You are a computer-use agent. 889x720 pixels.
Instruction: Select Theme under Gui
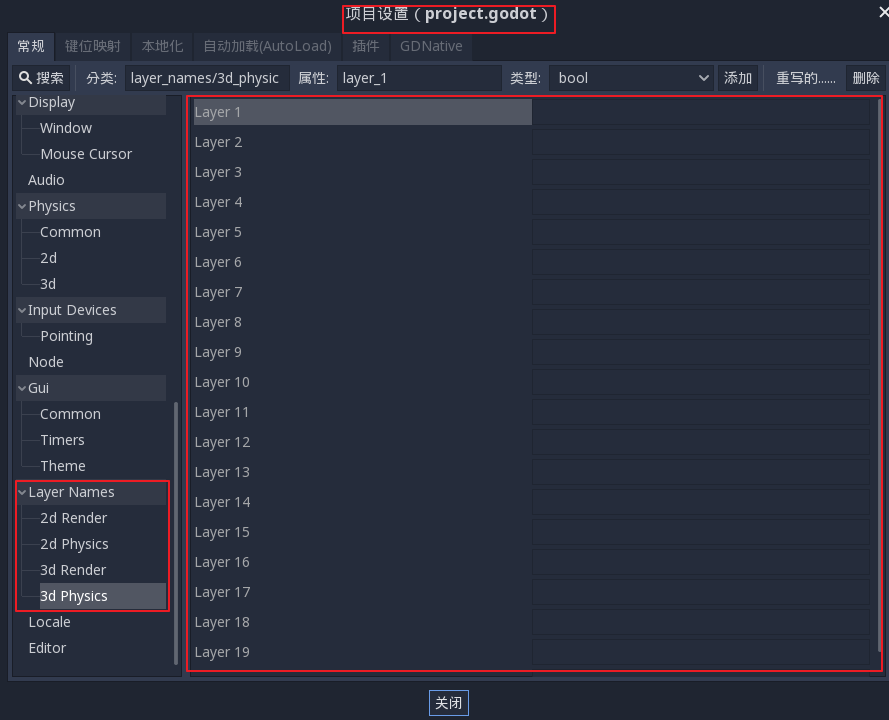(63, 466)
